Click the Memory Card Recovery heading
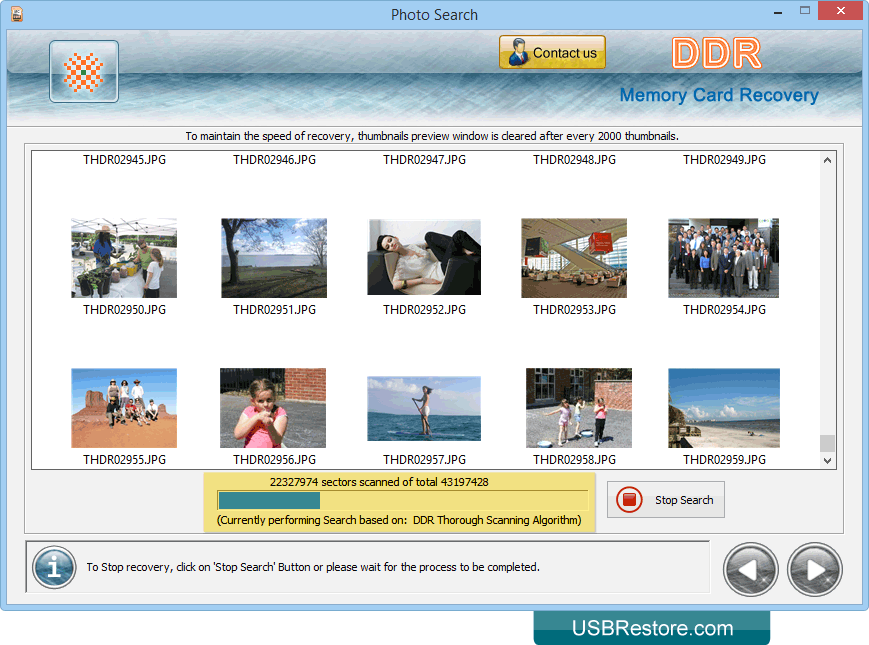 pyautogui.click(x=719, y=95)
